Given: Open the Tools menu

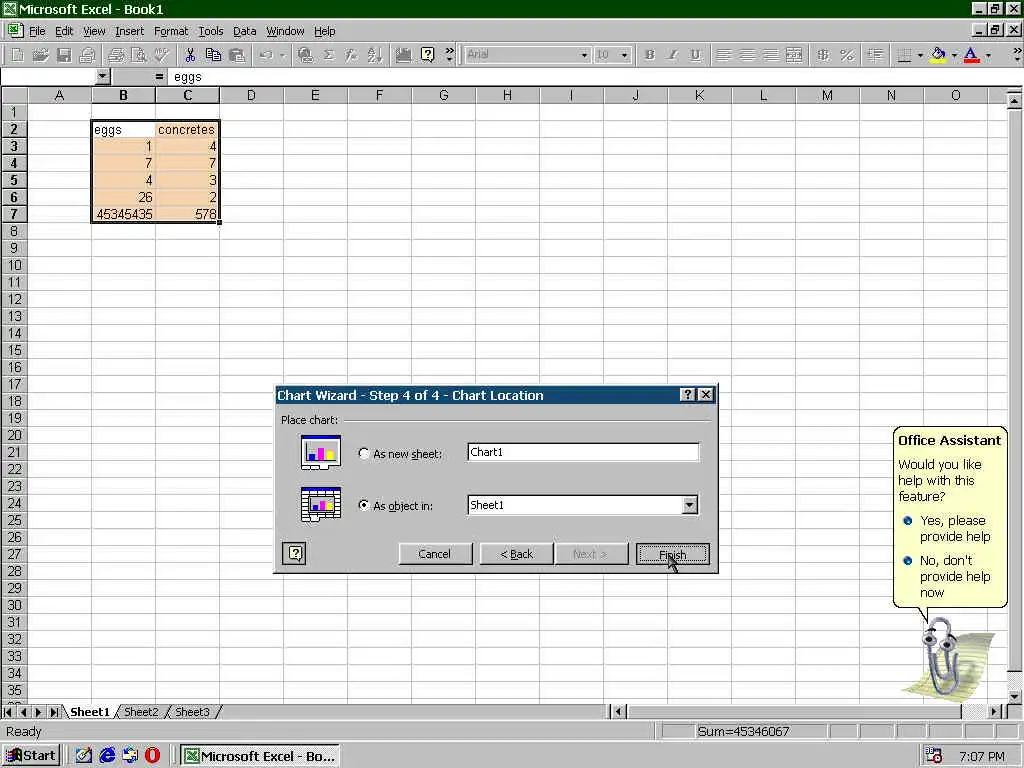Looking at the screenshot, I should coord(211,31).
